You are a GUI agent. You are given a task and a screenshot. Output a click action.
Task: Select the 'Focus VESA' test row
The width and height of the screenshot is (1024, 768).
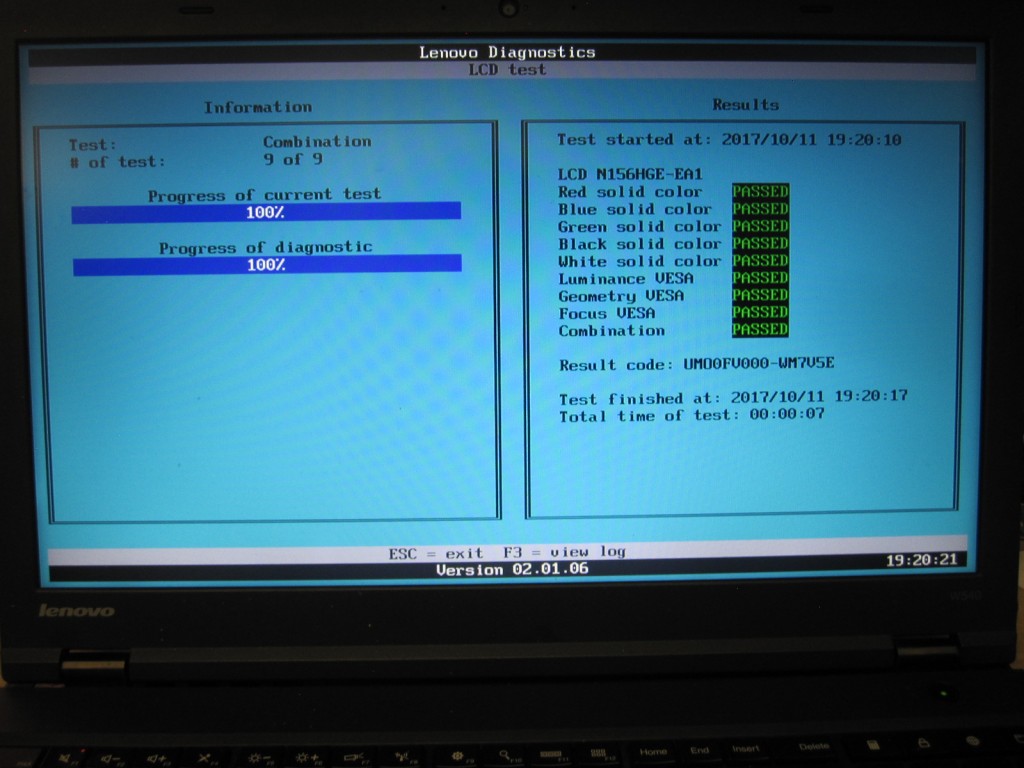(x=673, y=313)
